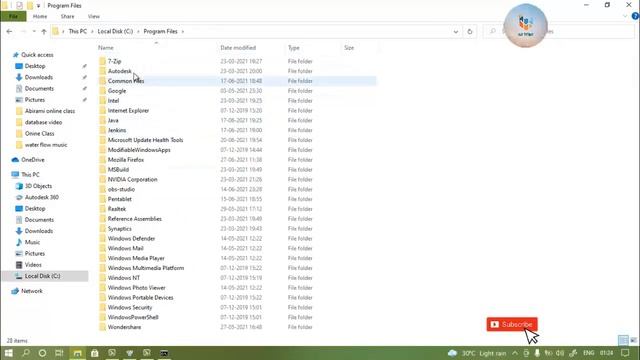The height and width of the screenshot is (360, 640).
Task: Open recent locations dropdown arrow
Action: [x=34, y=31]
